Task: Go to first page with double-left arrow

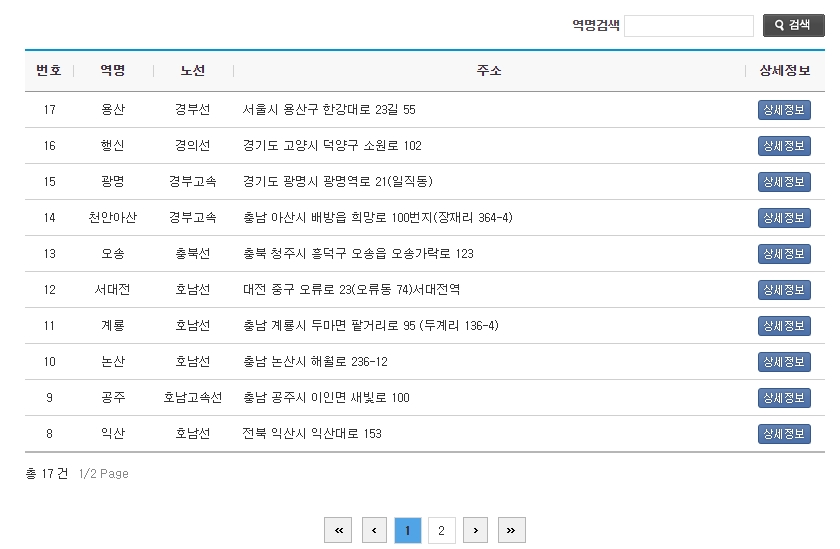Action: click(x=338, y=530)
